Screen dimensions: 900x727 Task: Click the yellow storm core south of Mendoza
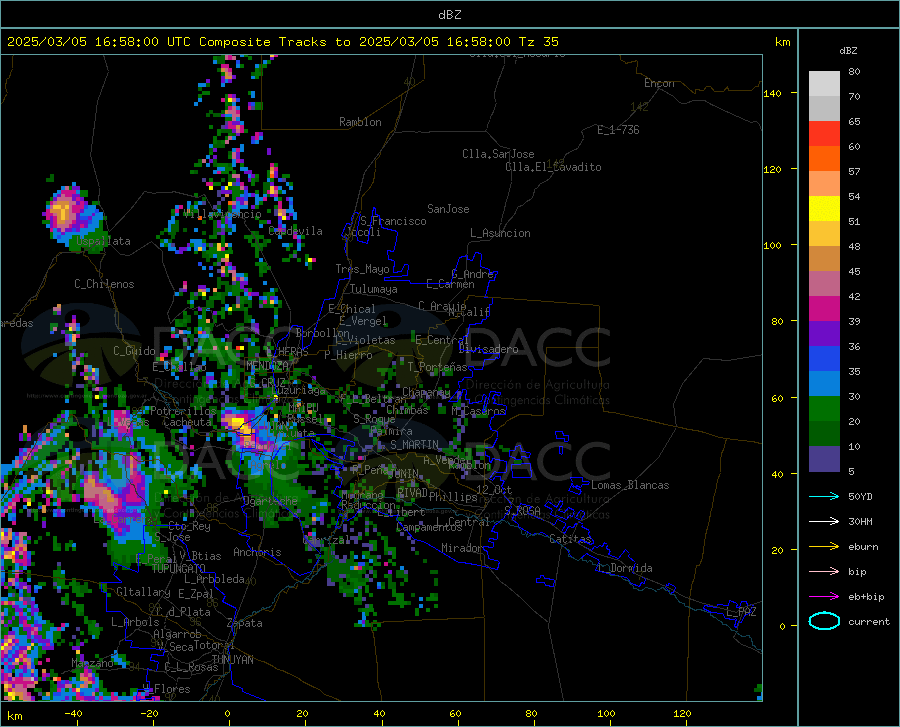click(x=239, y=424)
